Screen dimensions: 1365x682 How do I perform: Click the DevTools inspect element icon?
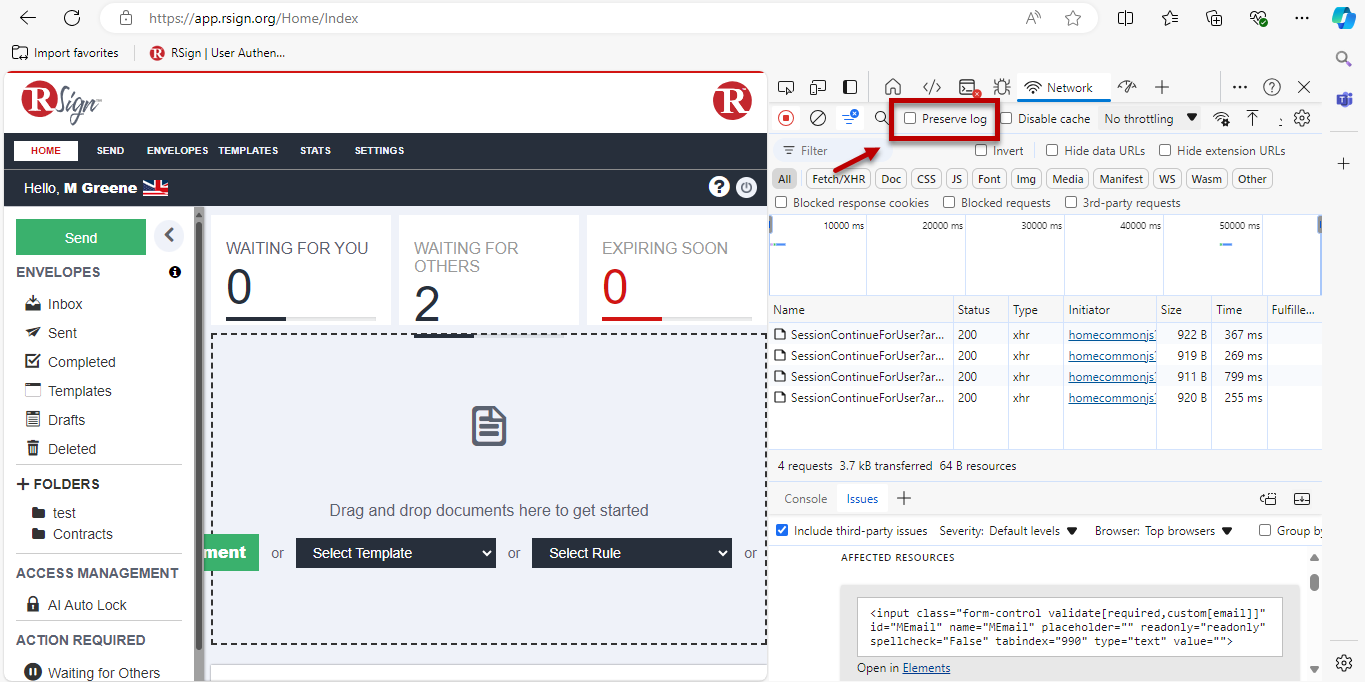click(786, 87)
